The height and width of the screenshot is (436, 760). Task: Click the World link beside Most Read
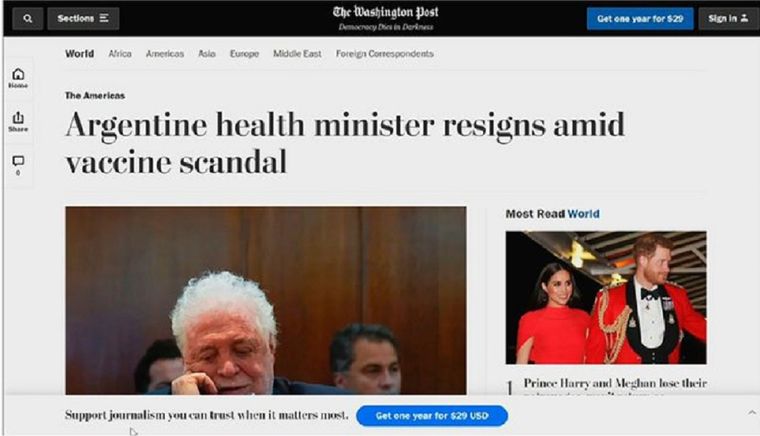click(x=584, y=214)
